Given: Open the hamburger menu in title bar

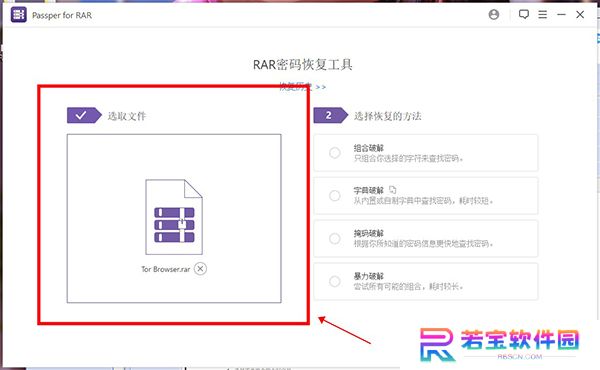Looking at the screenshot, I should click(x=542, y=15).
